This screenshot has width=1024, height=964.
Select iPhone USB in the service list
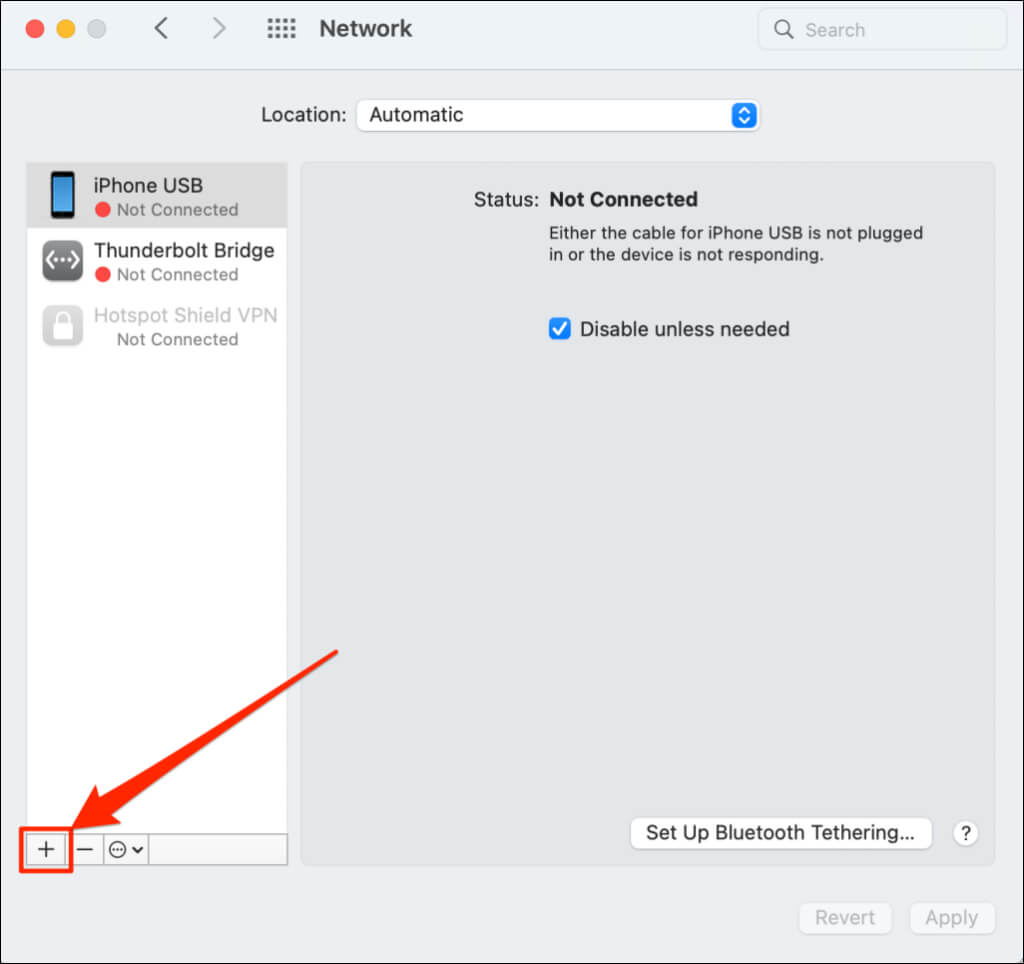(x=157, y=195)
